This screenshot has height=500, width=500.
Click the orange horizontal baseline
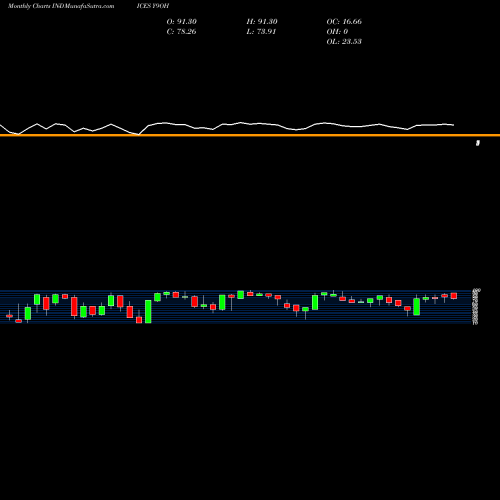click(250, 135)
